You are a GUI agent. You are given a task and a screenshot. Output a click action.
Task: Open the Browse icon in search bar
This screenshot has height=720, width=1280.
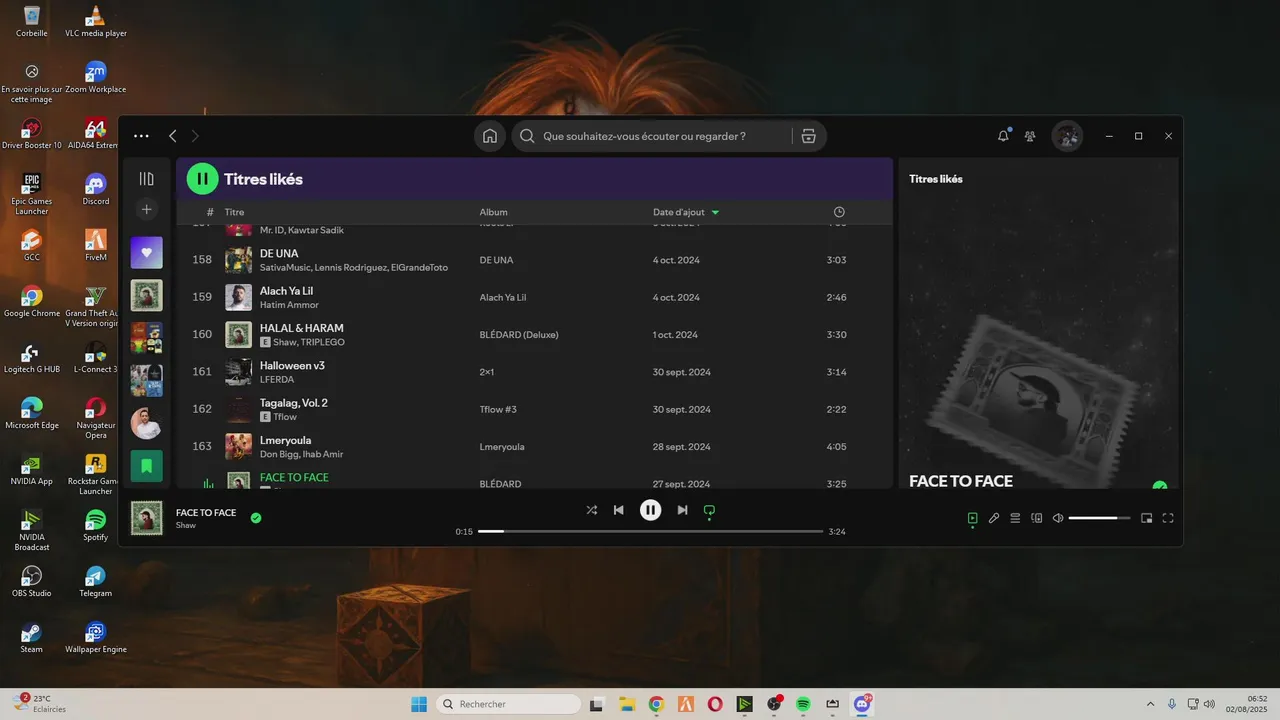[x=809, y=136]
